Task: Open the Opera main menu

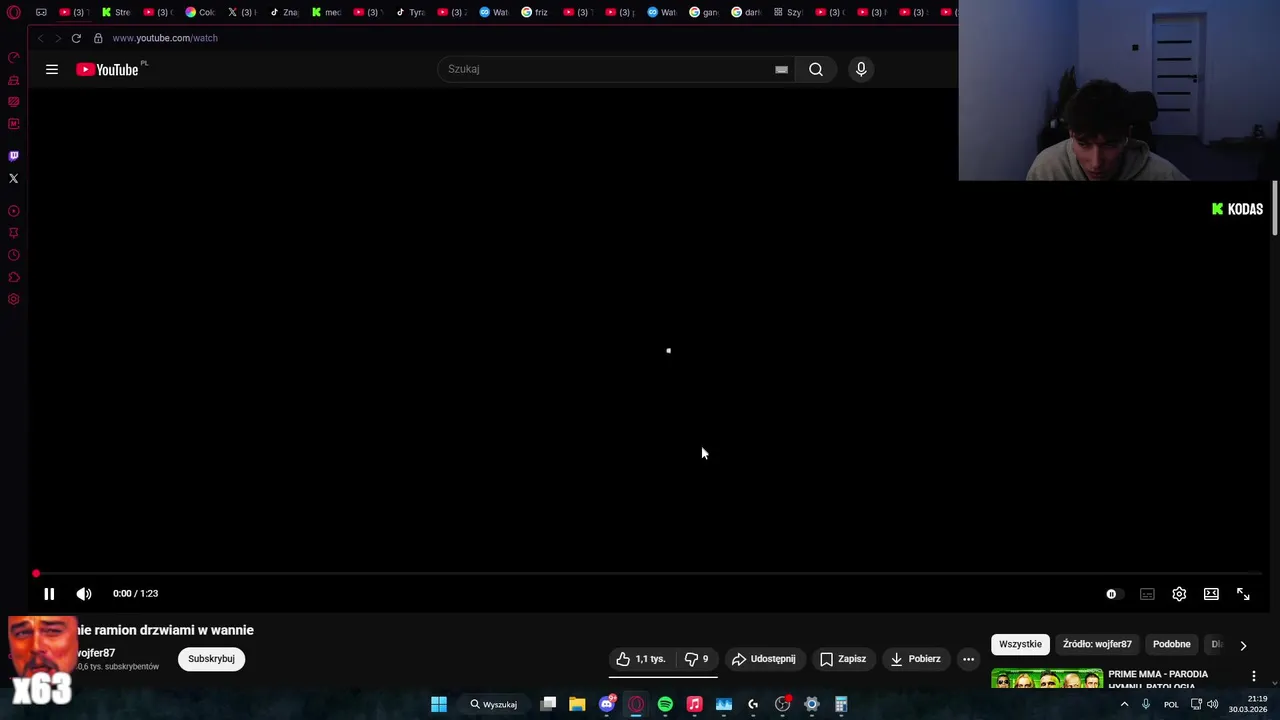Action: coord(13,12)
